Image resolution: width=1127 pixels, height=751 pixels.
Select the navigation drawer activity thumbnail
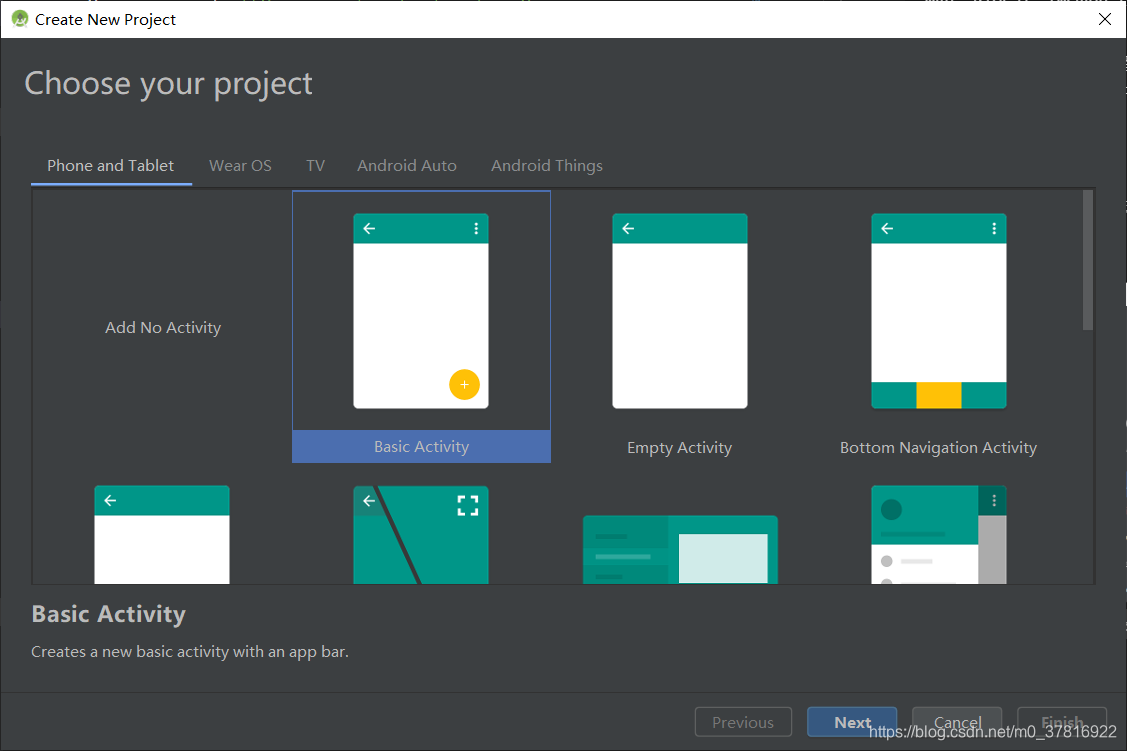pos(939,535)
